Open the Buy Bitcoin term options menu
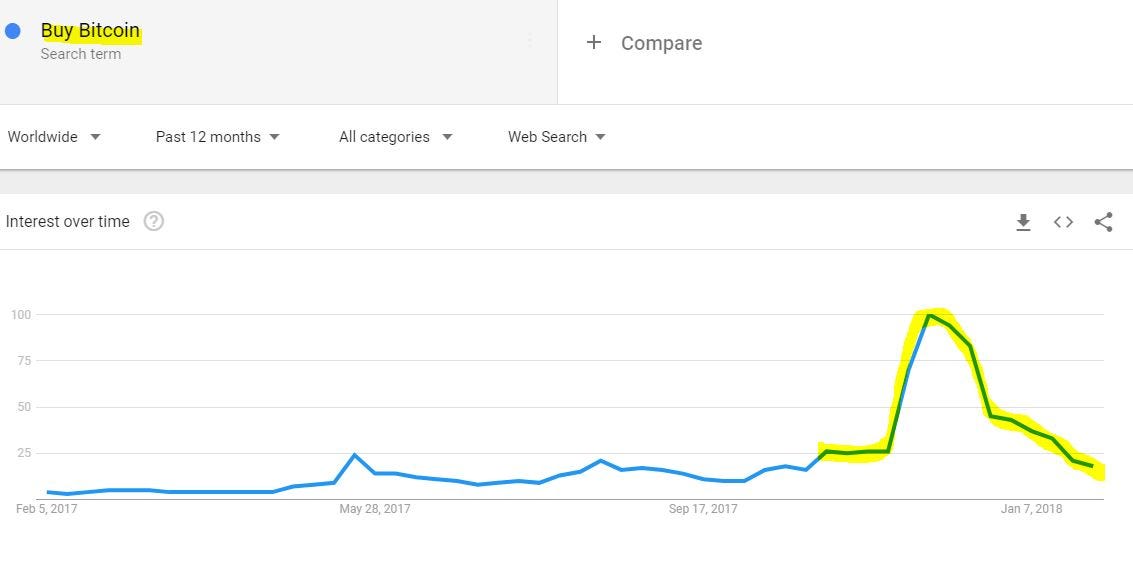Image resolution: width=1133 pixels, height=573 pixels. click(x=530, y=40)
